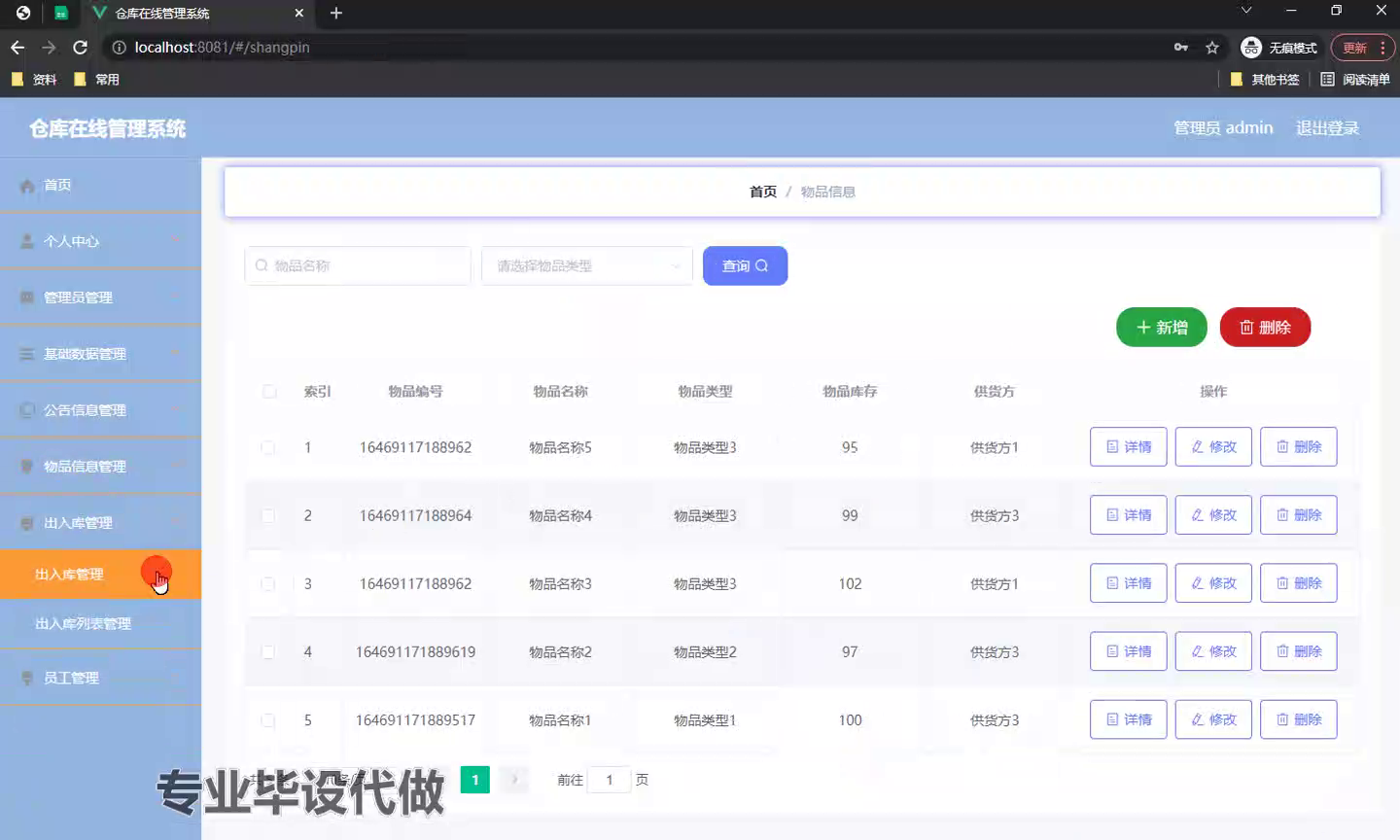
Task: Expand the 员工管理 sidebar menu
Action: click(100, 678)
